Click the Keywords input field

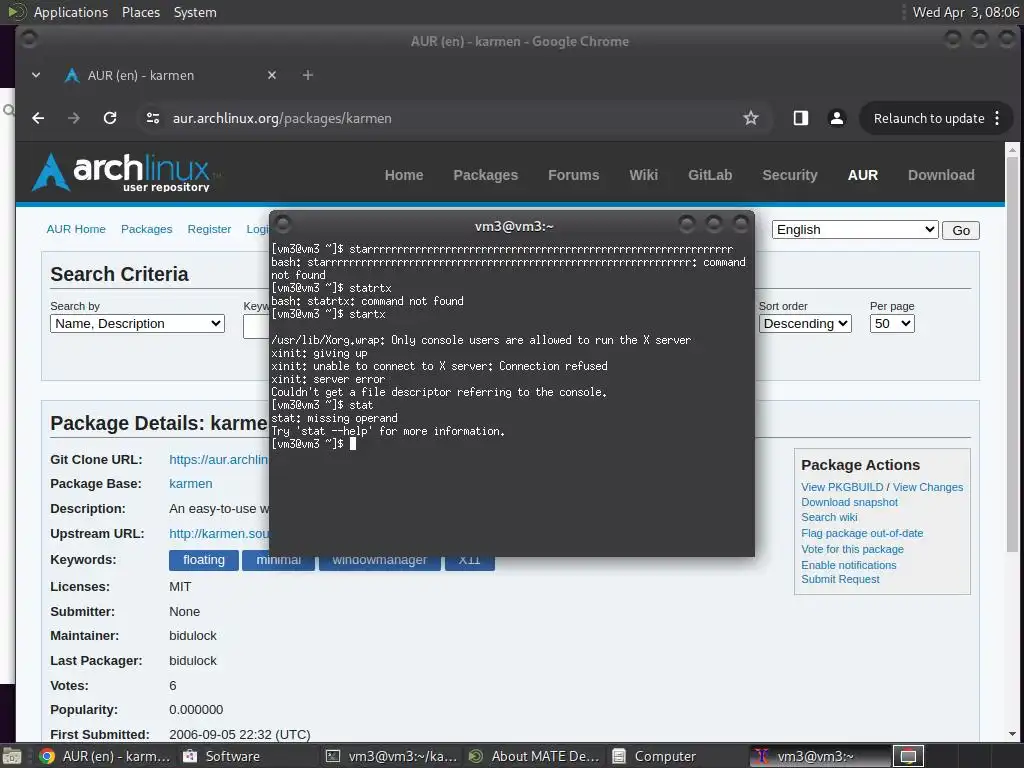pyautogui.click(x=256, y=327)
